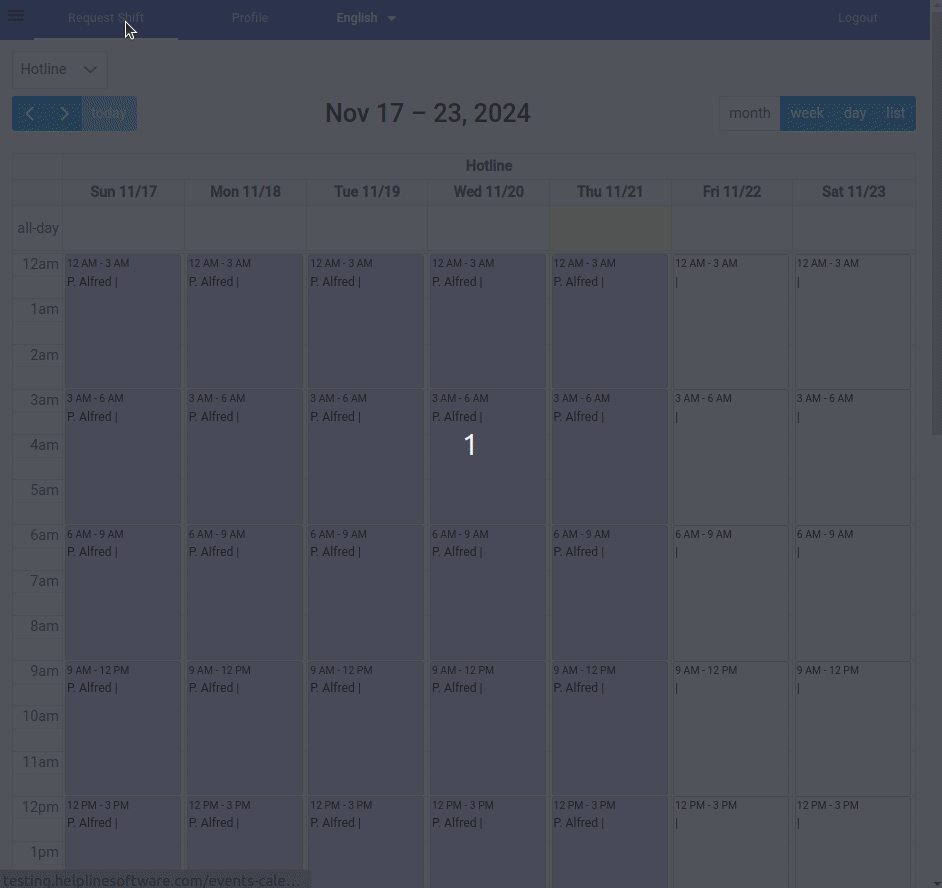Open the hamburger menu icon
The image size is (942, 888).
pos(16,16)
